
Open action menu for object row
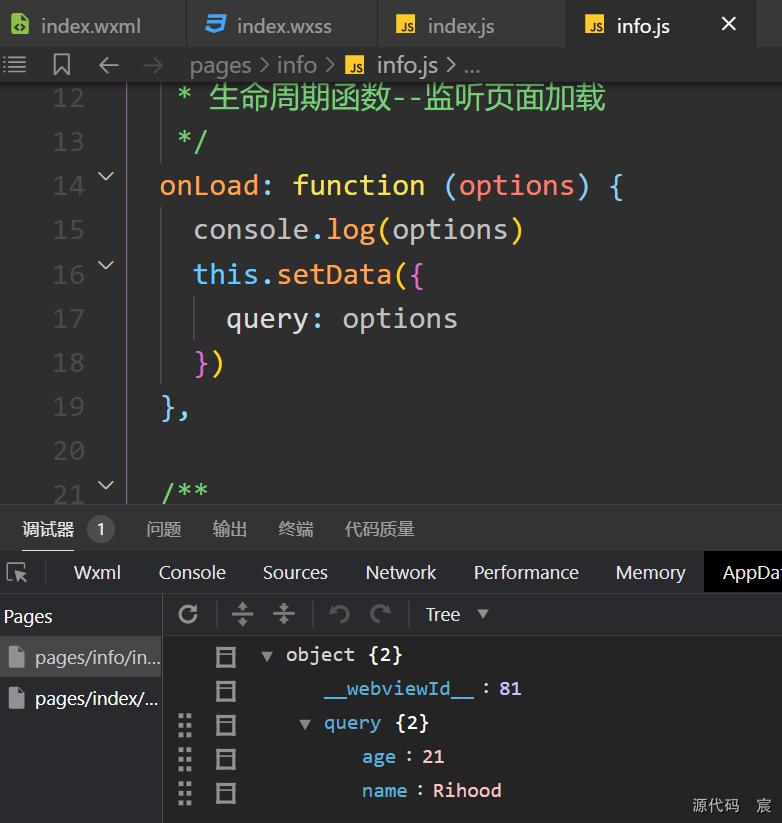coord(226,657)
